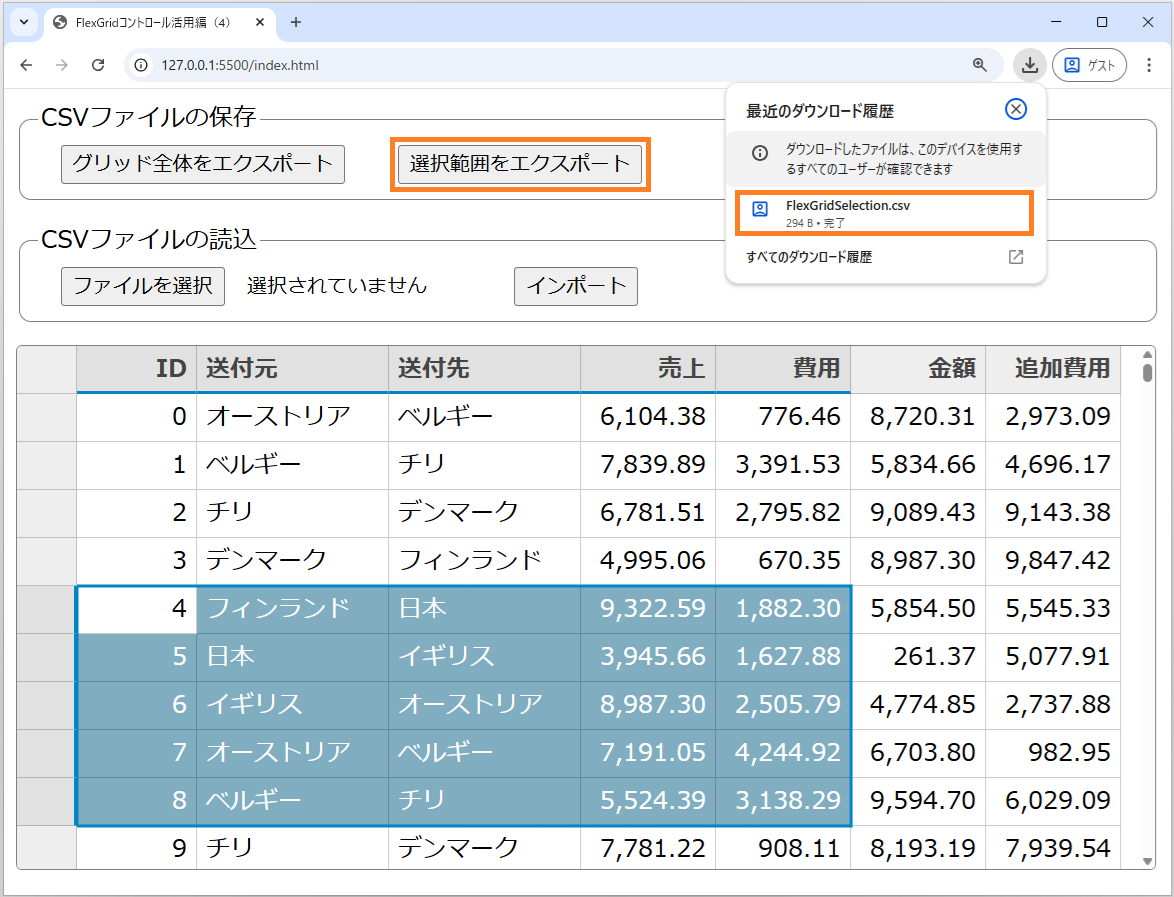Close the recent downloads popup

[x=1015, y=109]
